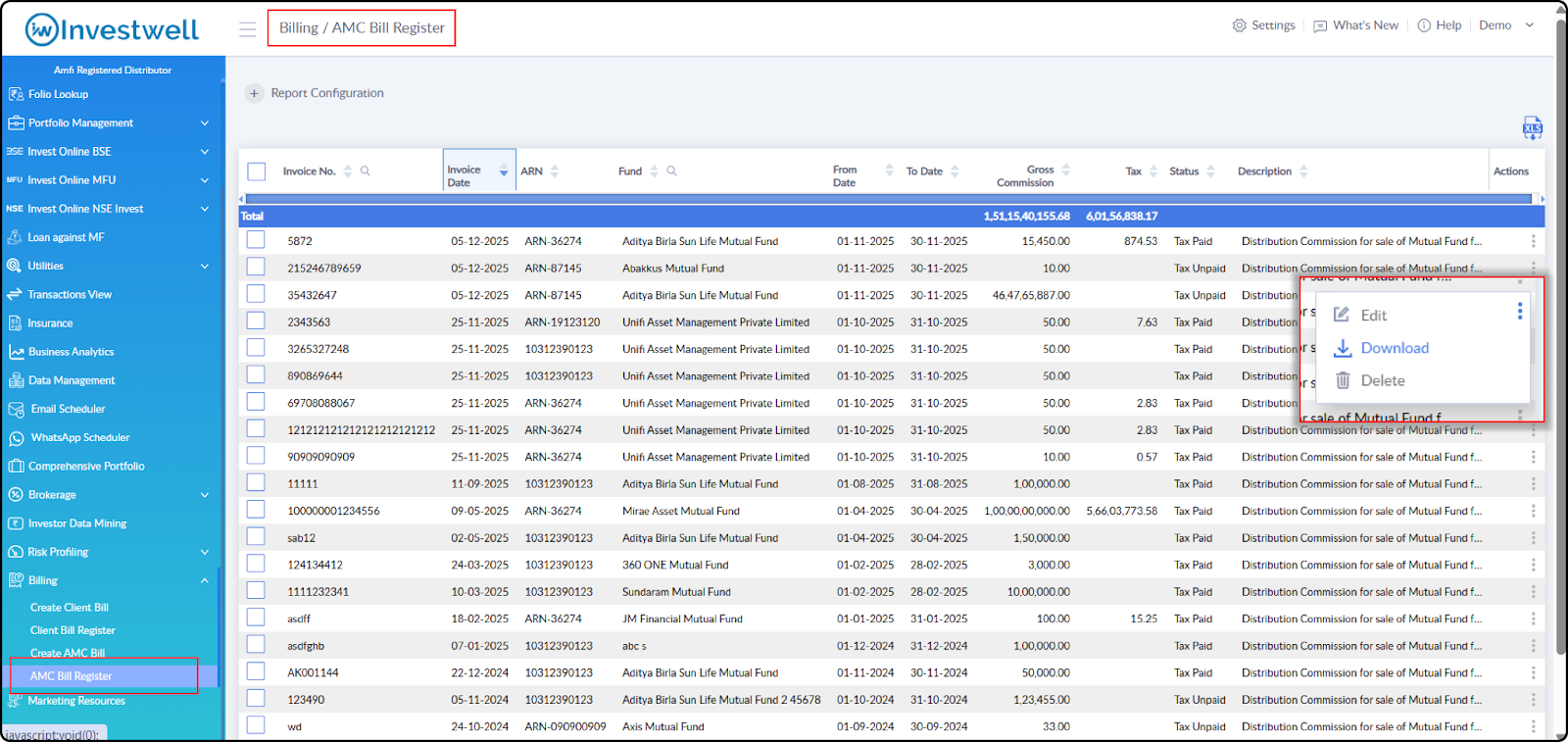Open actions menu for invoice 11111
The image size is (1568, 742).
1533,484
